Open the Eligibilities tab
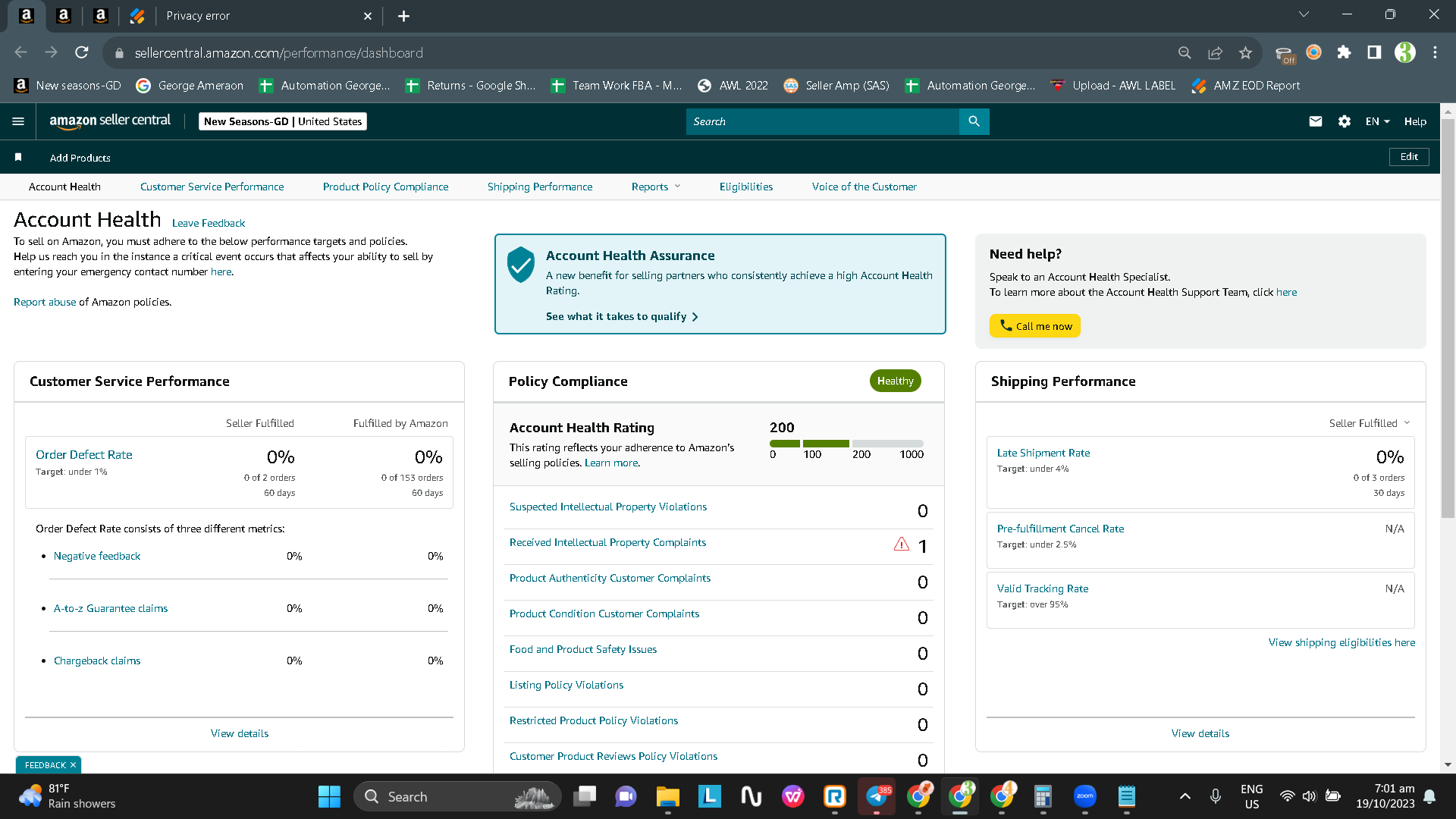1456x819 pixels. 746,187
